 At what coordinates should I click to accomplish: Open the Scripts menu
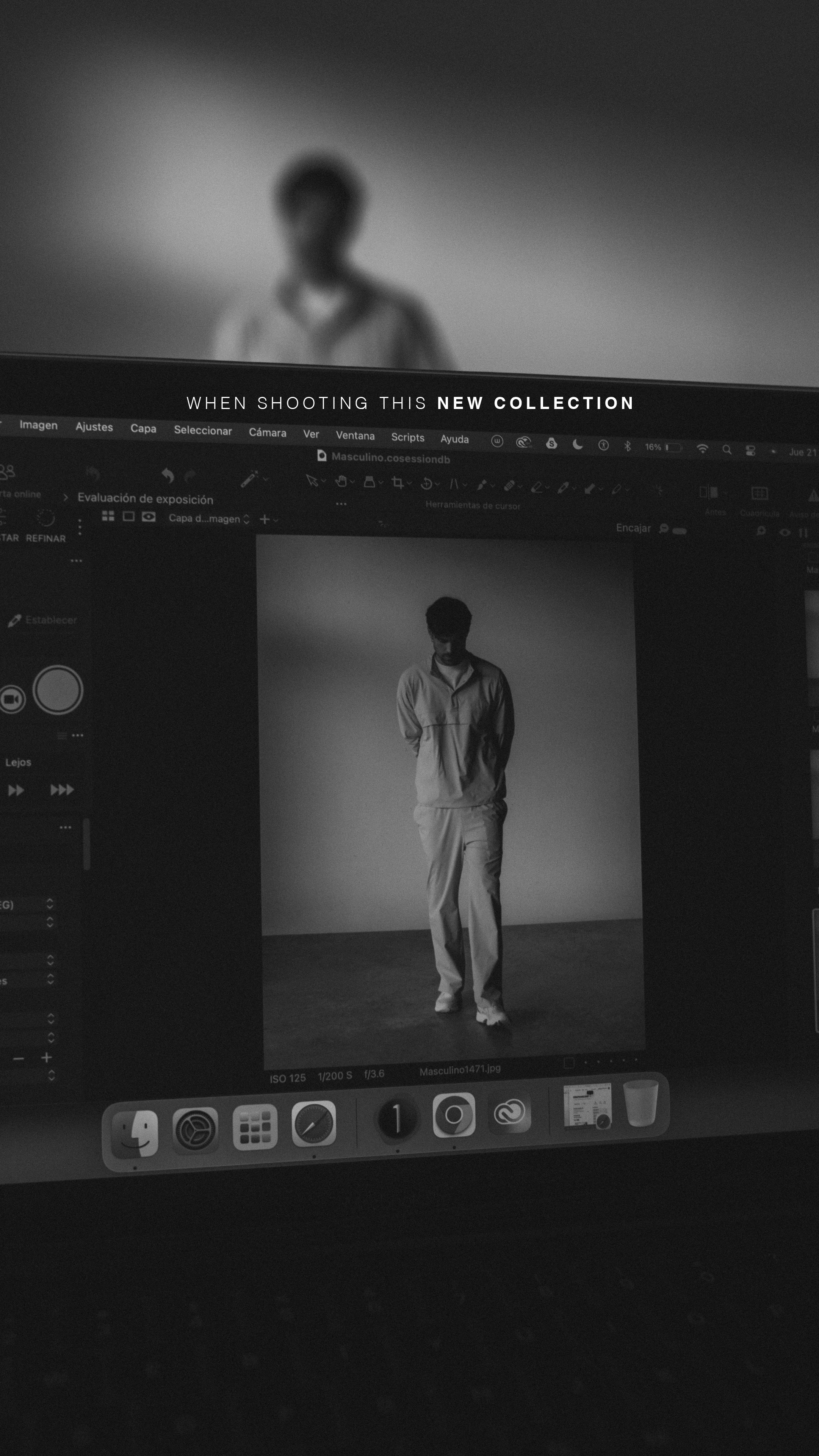[407, 437]
